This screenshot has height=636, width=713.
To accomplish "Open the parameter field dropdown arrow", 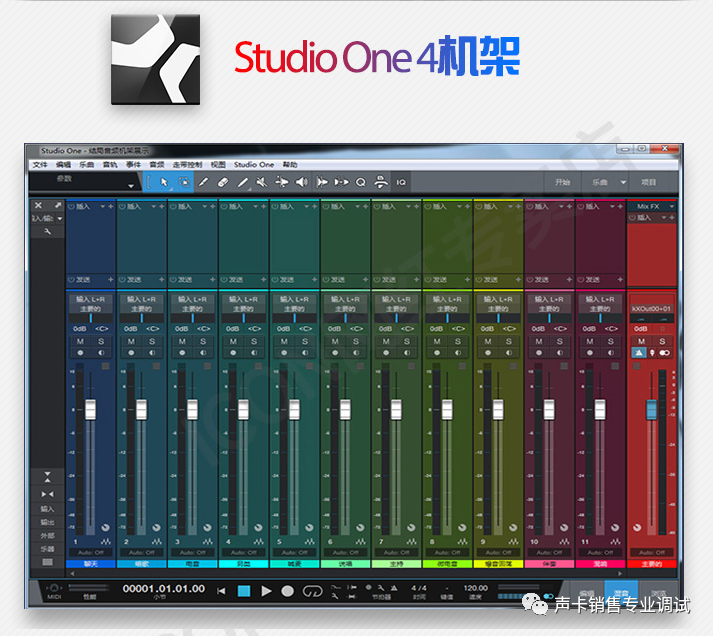I will (131, 185).
